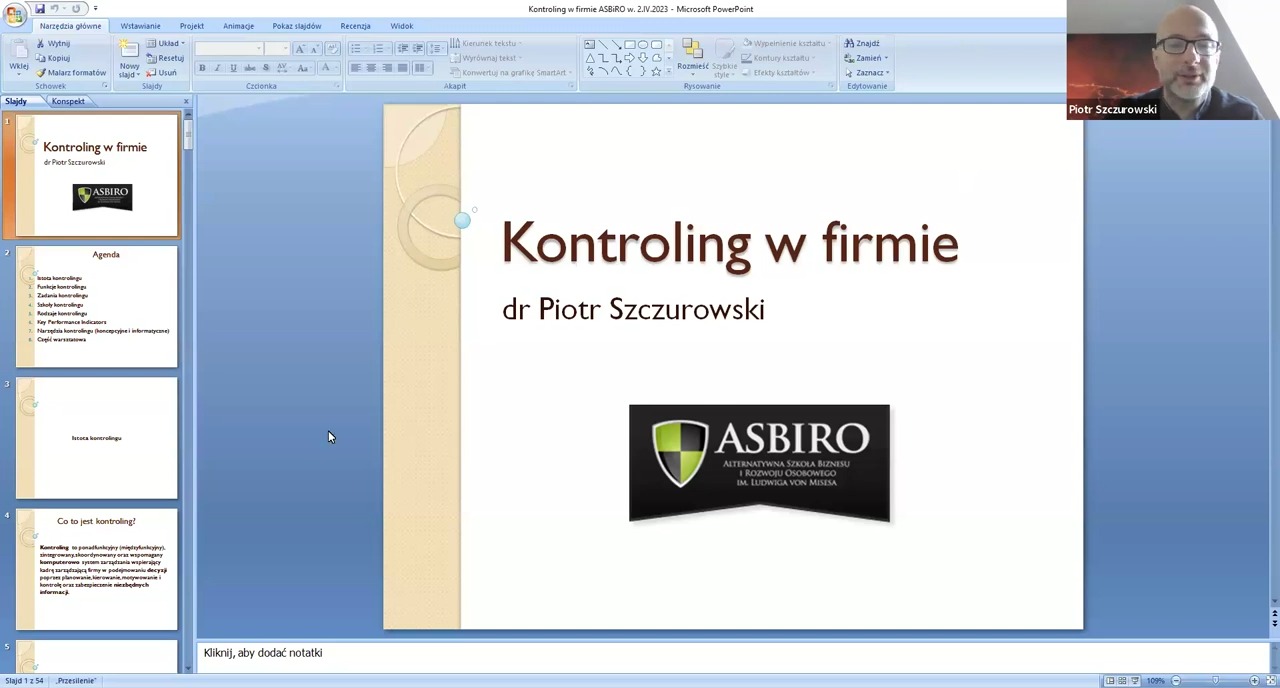Delete the slide with Usuń

click(x=162, y=73)
